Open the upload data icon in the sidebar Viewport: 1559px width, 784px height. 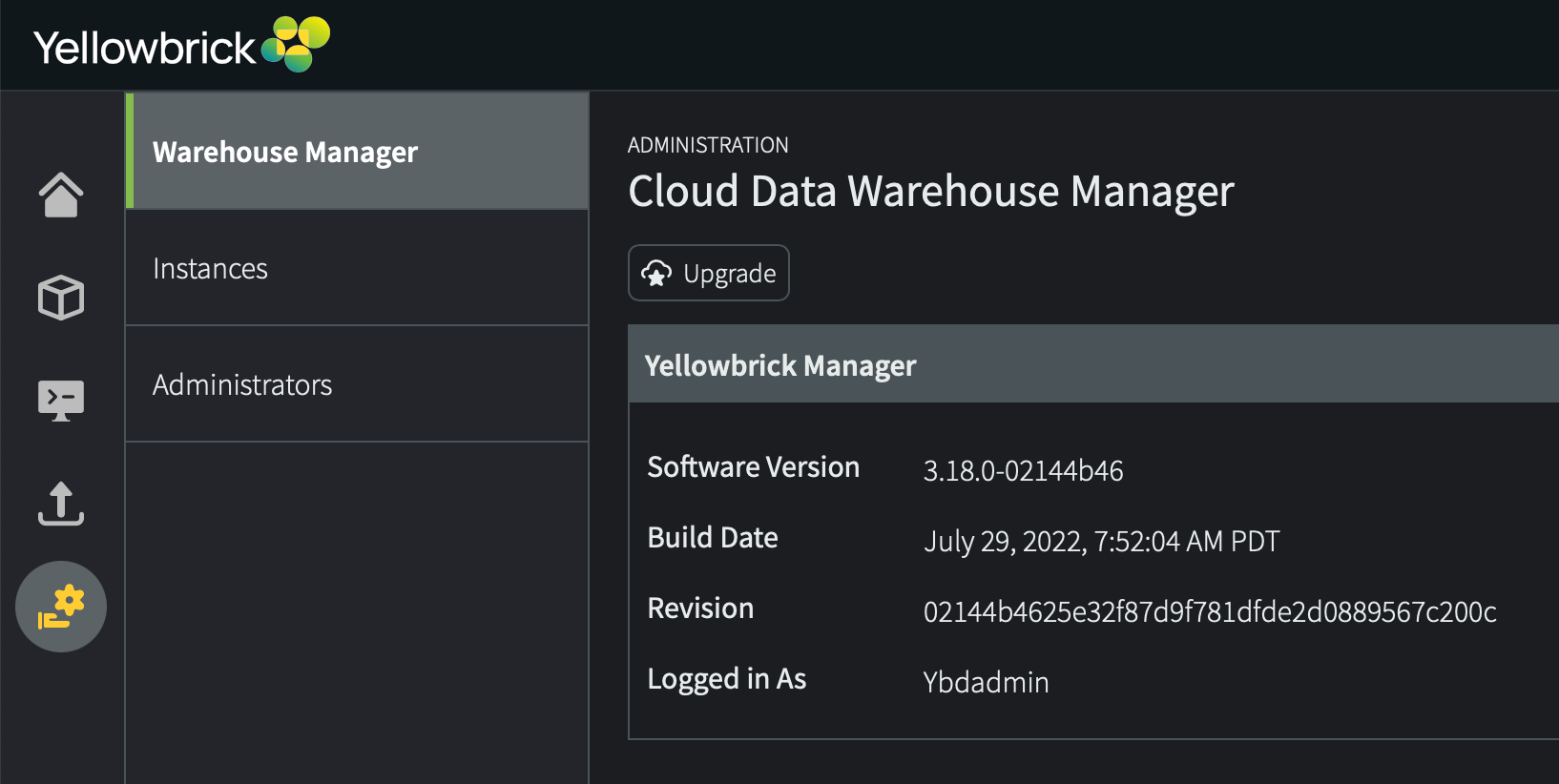[x=61, y=504]
